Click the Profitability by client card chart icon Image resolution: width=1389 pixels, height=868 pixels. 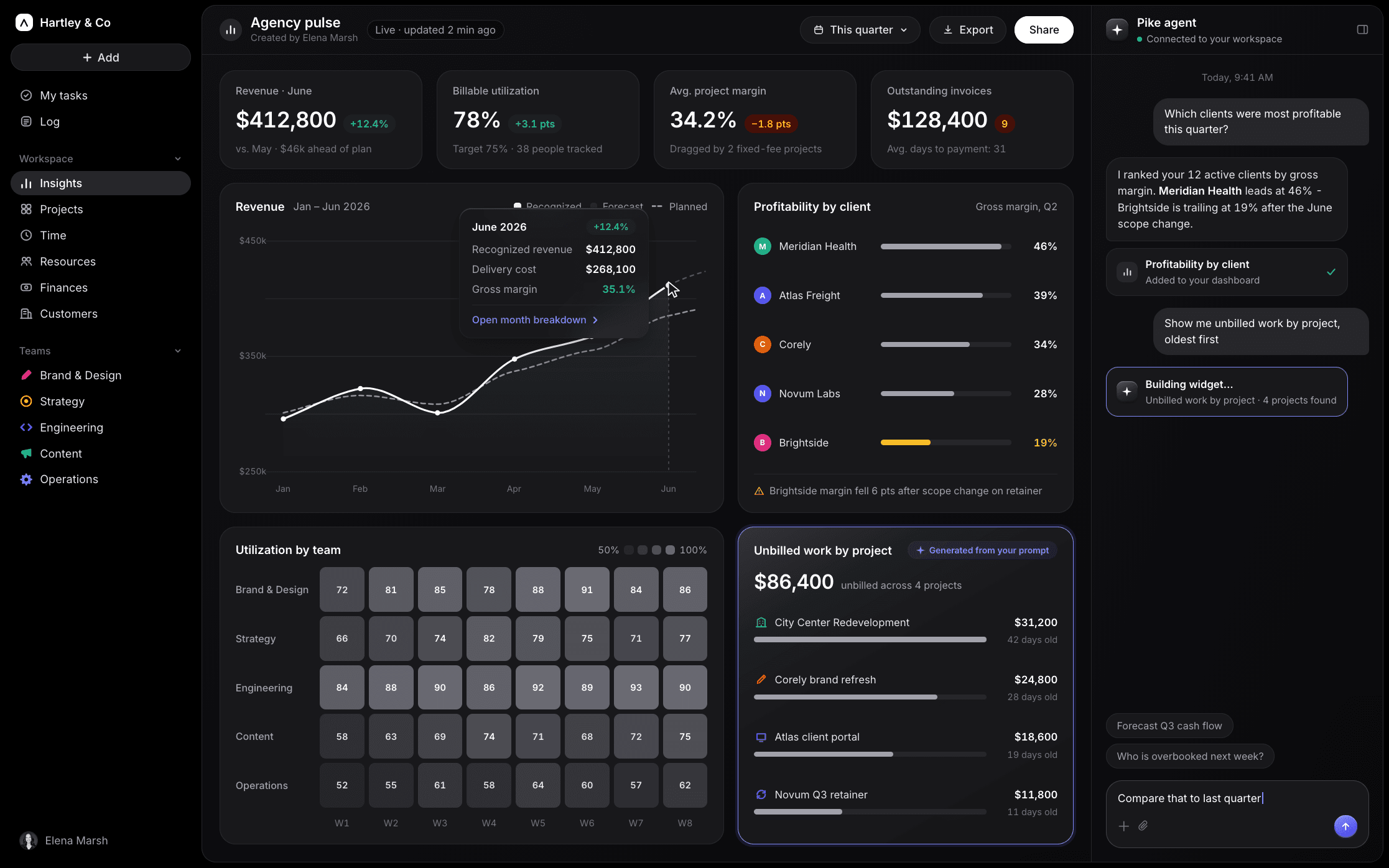tap(1127, 272)
